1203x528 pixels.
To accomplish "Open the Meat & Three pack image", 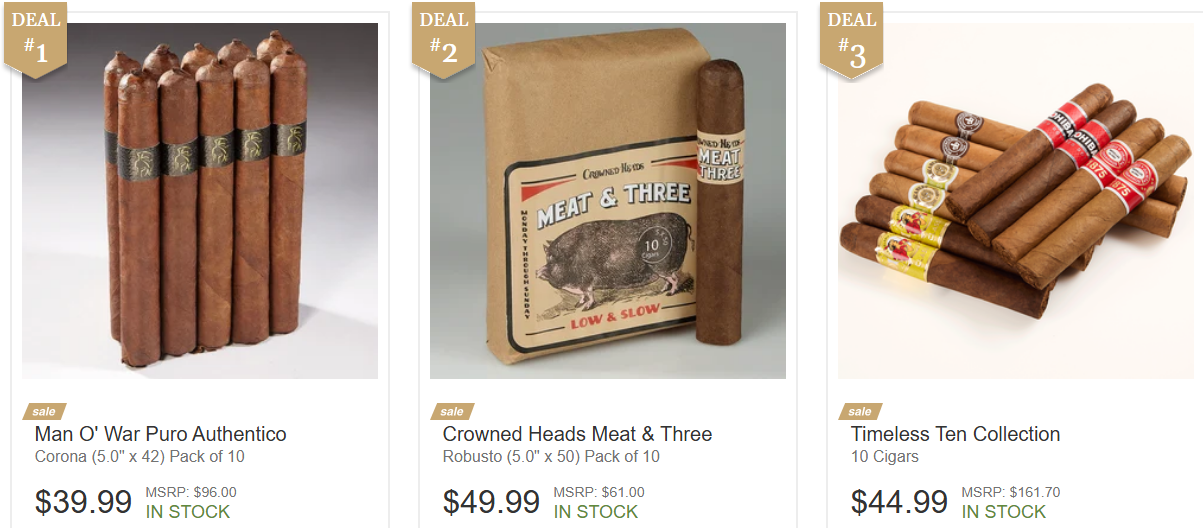I will (608, 201).
